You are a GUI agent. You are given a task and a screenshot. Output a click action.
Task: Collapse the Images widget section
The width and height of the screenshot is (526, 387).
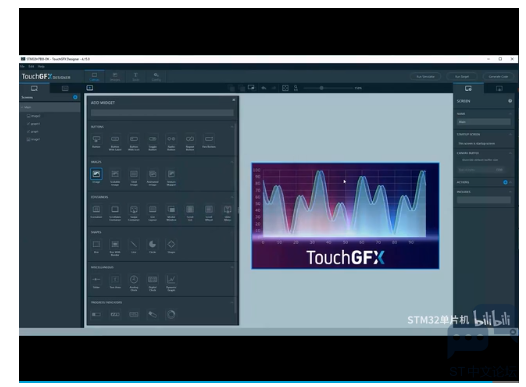232,162
